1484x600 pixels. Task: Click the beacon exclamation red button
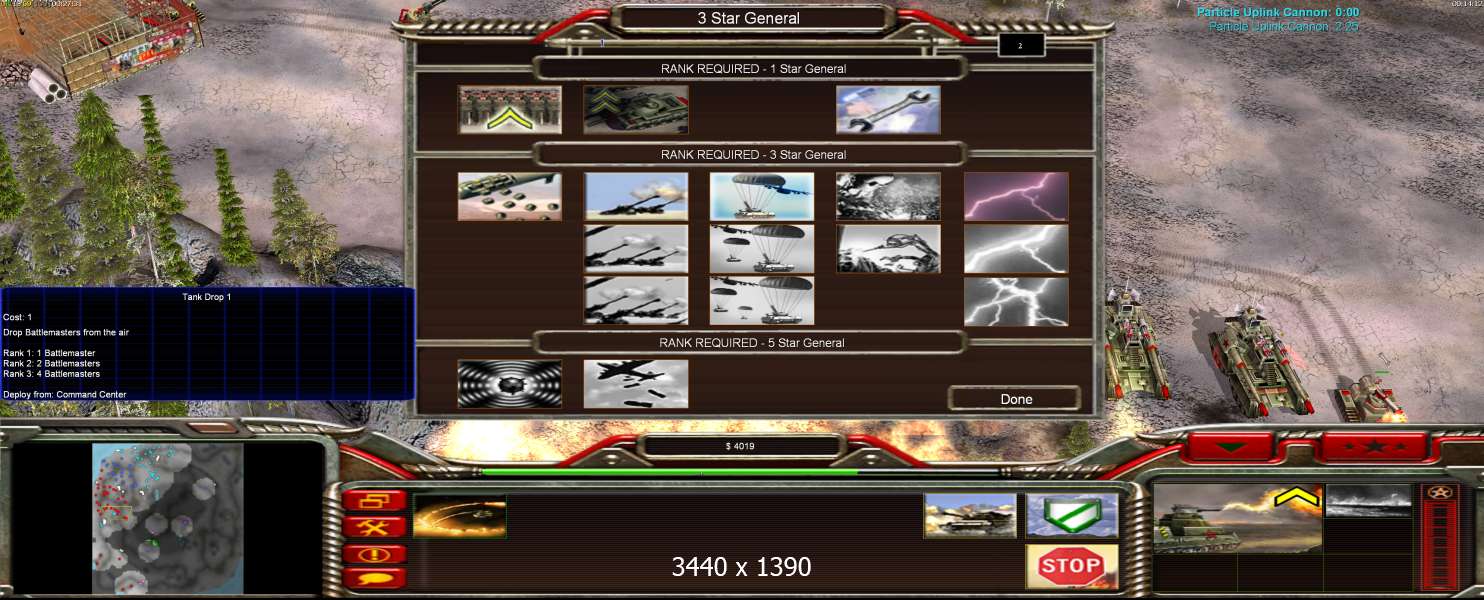click(374, 553)
